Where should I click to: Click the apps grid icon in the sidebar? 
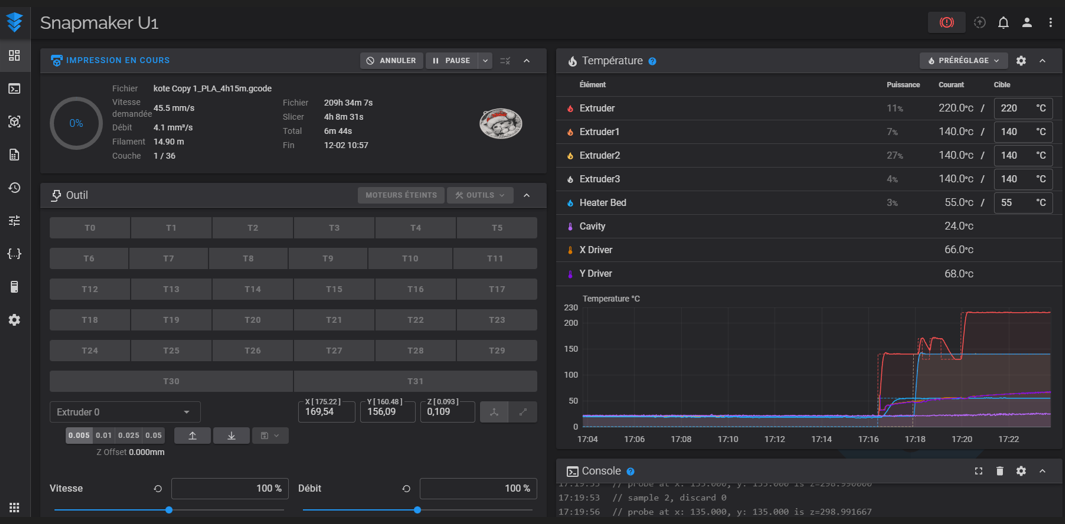pyautogui.click(x=14, y=507)
